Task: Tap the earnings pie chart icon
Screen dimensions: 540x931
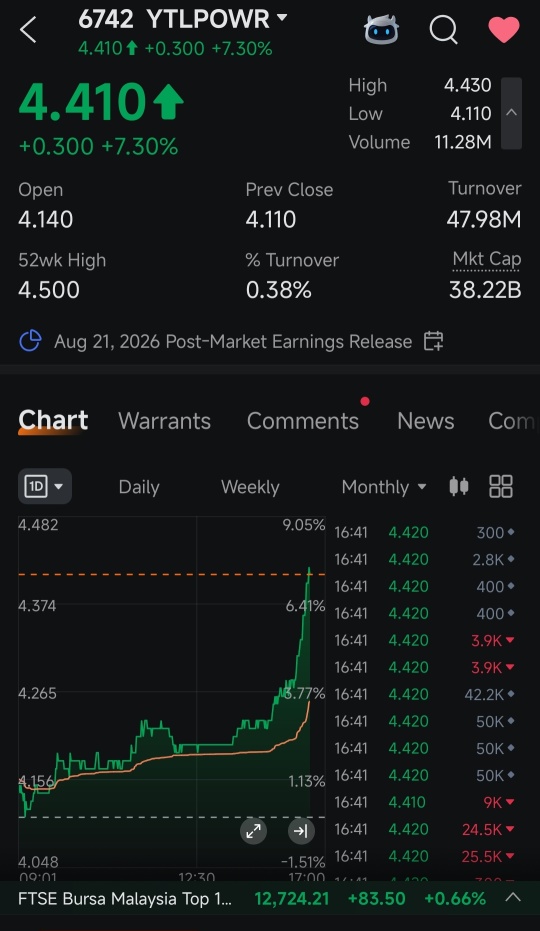Action: (30, 341)
